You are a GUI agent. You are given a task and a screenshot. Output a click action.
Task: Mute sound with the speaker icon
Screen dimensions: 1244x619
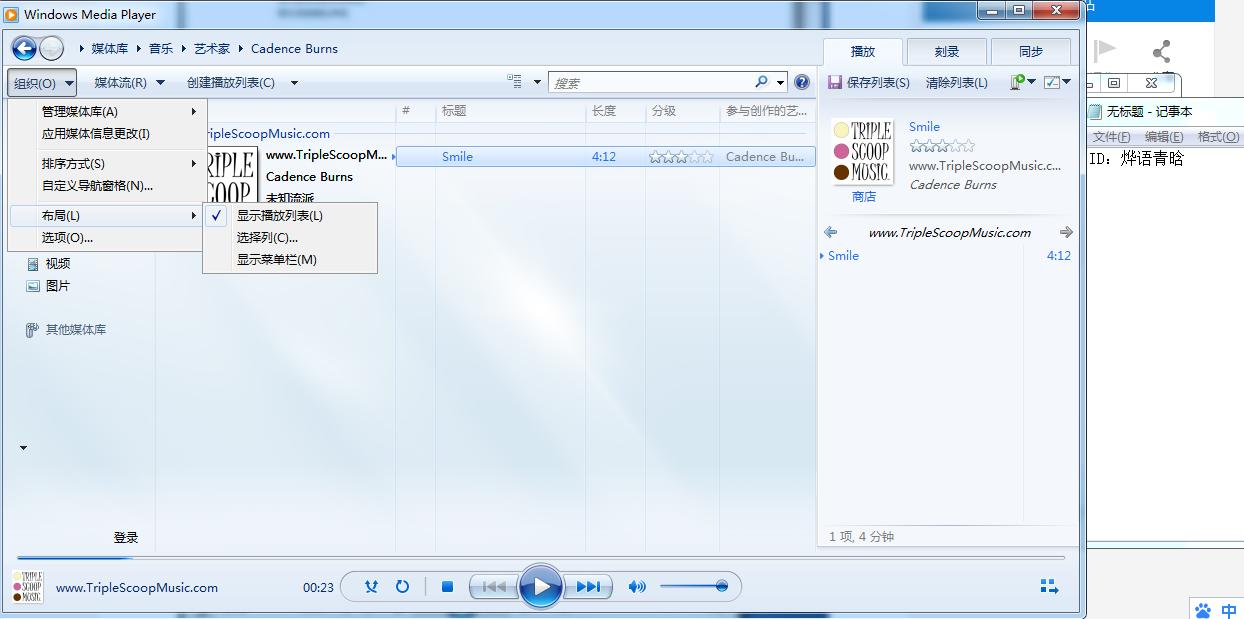(636, 587)
